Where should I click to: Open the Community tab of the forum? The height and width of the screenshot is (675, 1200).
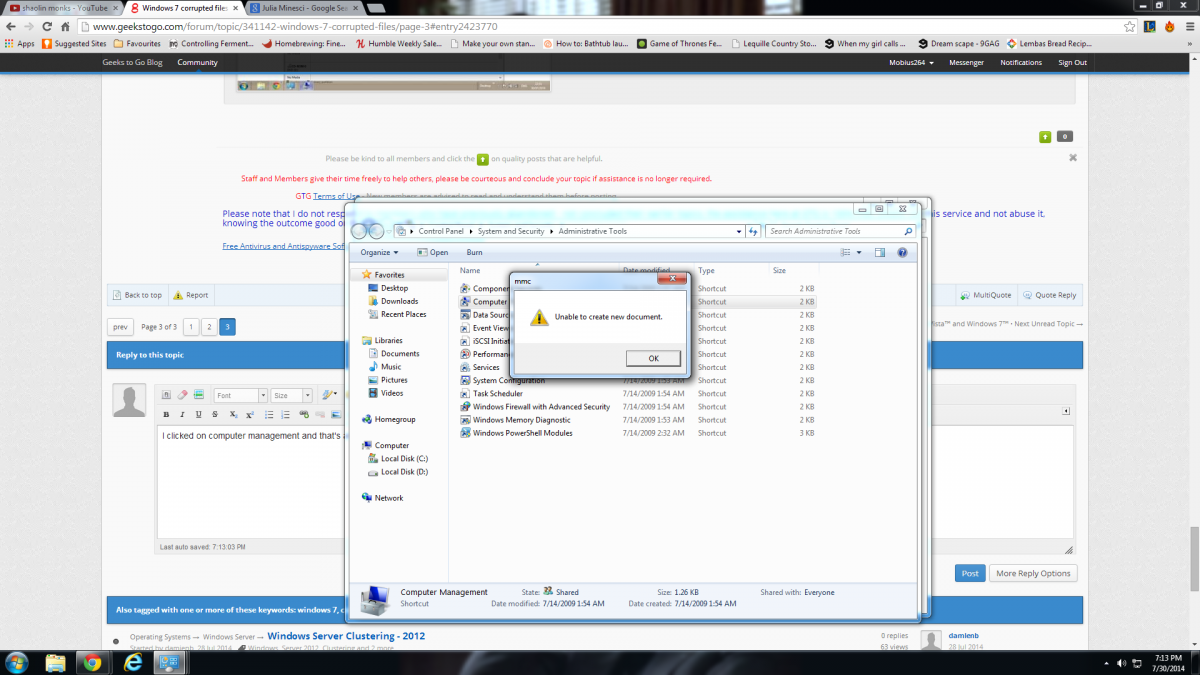pos(197,62)
